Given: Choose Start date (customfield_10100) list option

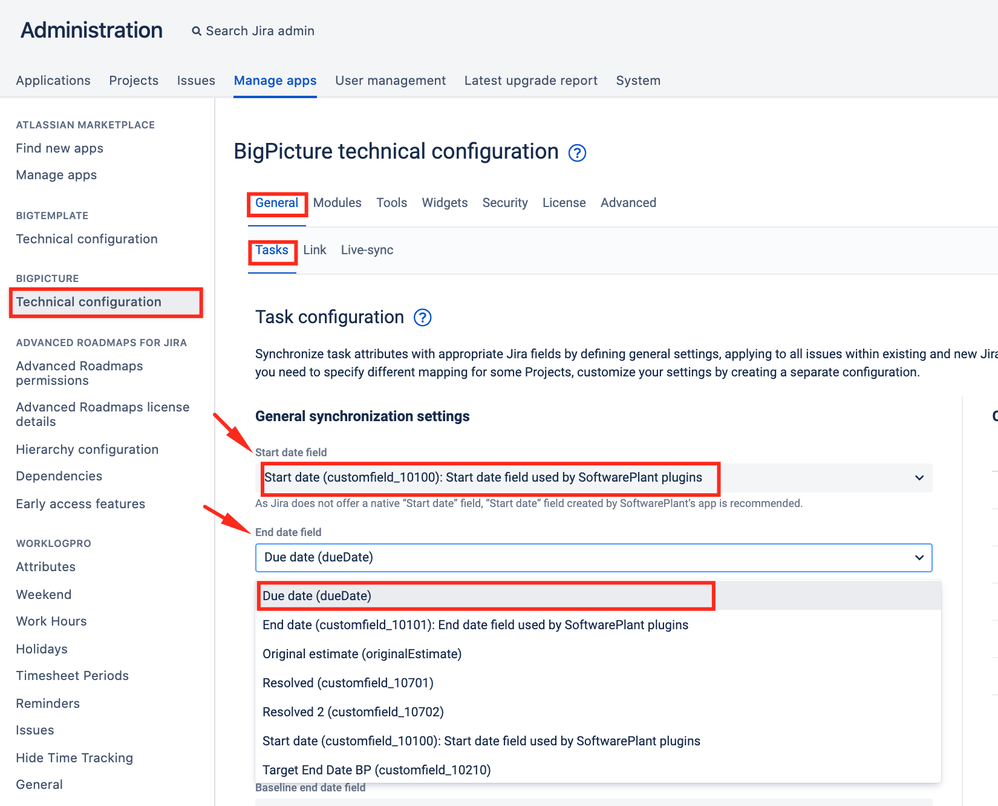Looking at the screenshot, I should 598,740.
